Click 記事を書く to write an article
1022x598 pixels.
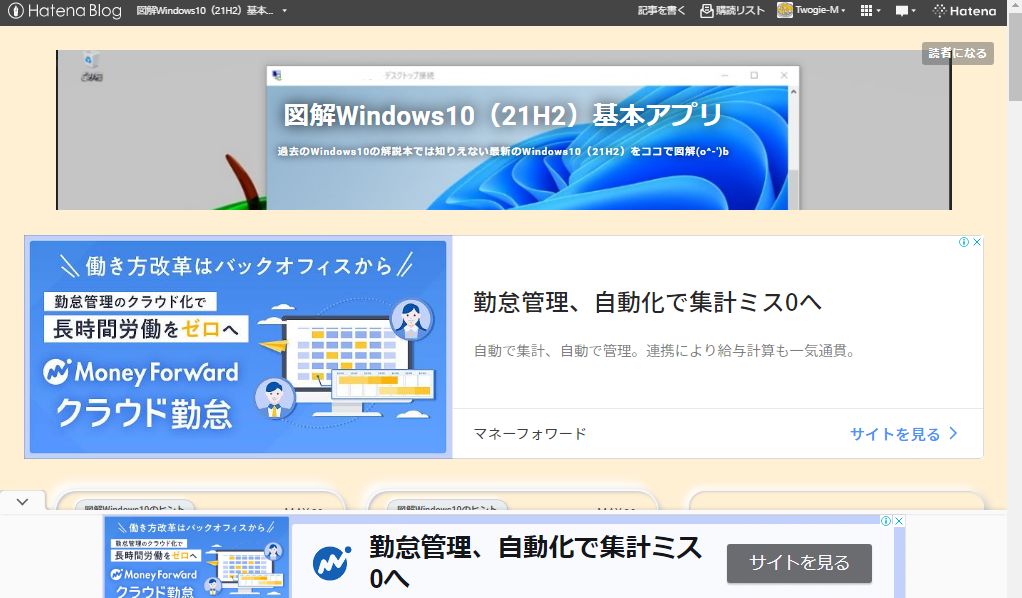(661, 10)
